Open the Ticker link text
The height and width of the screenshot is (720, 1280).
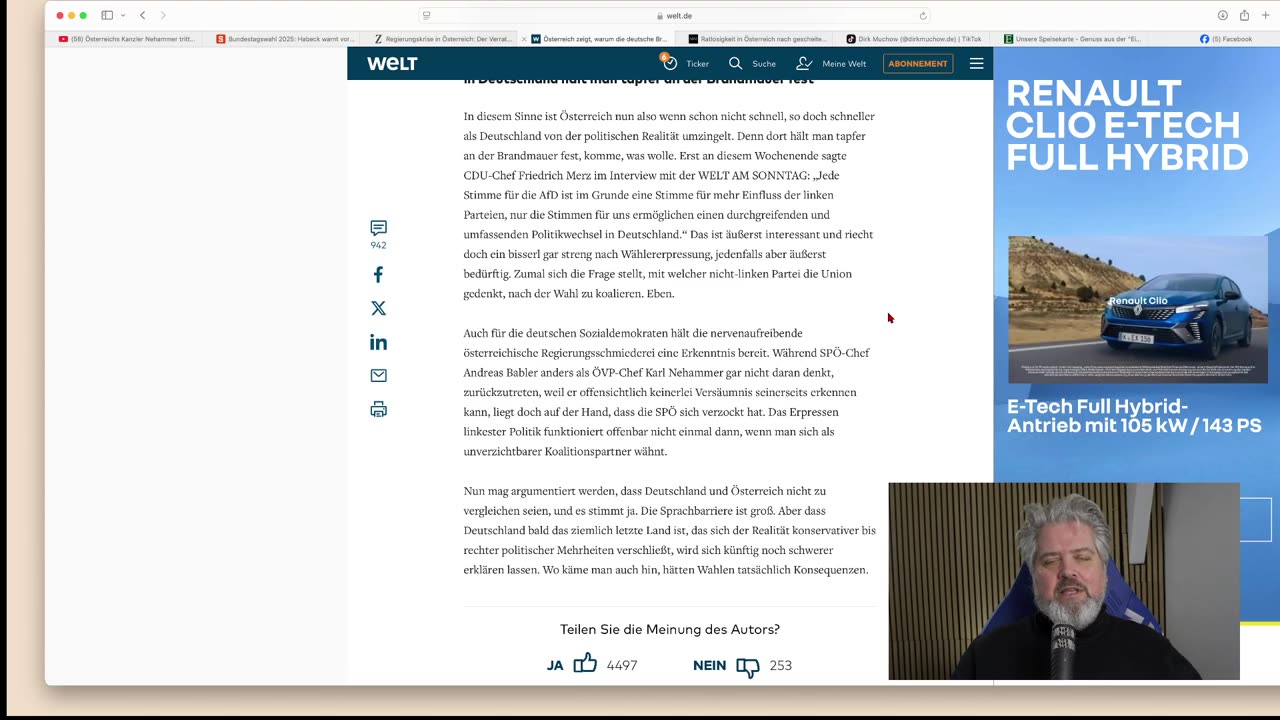(697, 64)
